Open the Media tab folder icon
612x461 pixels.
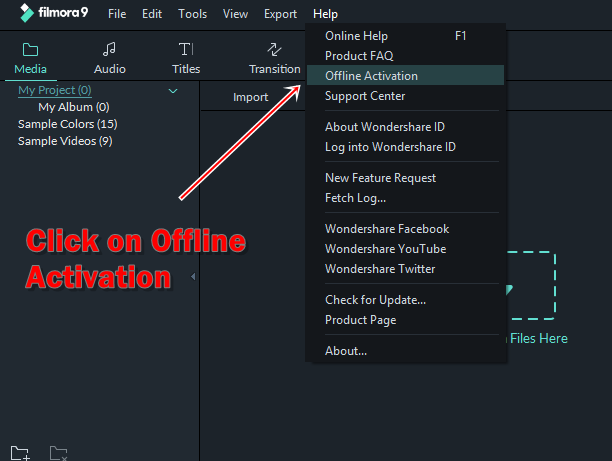pyautogui.click(x=30, y=50)
